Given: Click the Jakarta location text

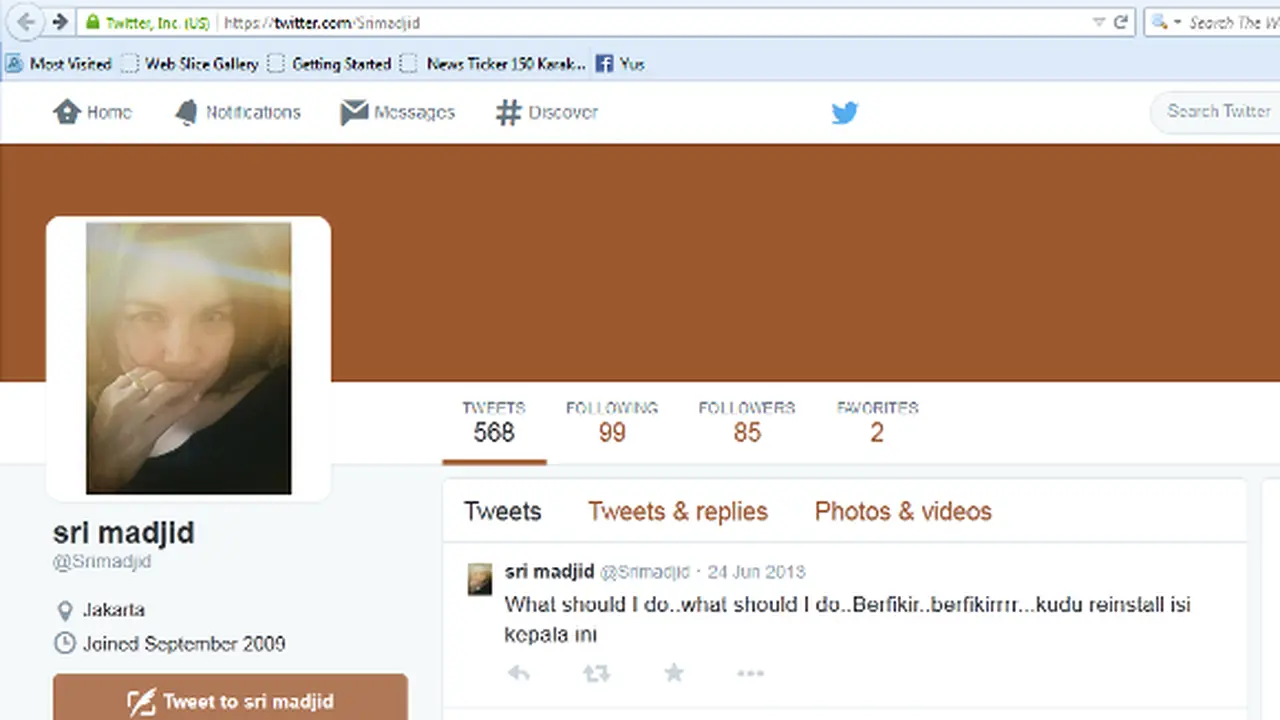Looking at the screenshot, I should [114, 610].
